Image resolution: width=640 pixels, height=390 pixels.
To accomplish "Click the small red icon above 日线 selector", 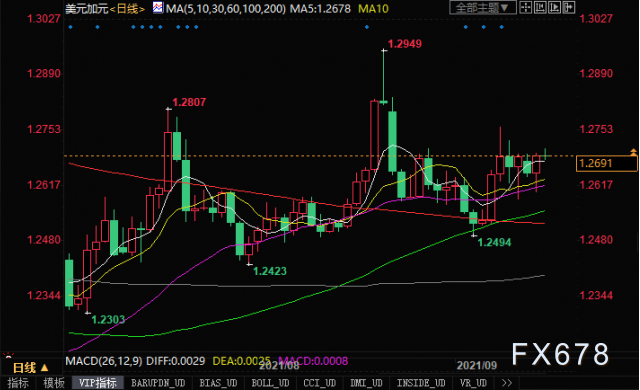I will pyautogui.click(x=8, y=355).
